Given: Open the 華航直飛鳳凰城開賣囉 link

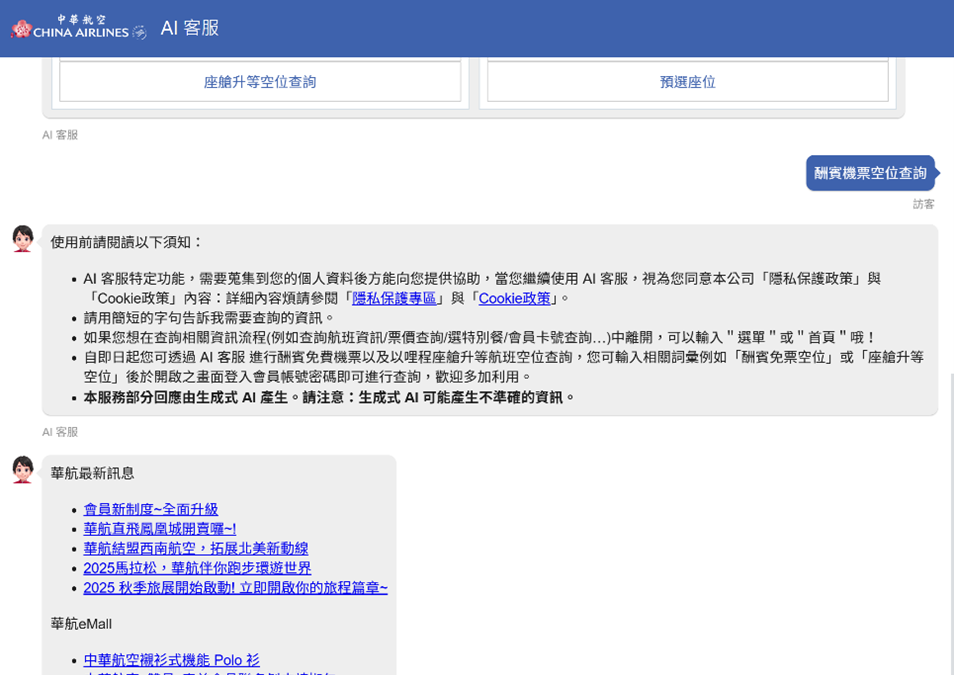Looking at the screenshot, I should click(x=159, y=529).
